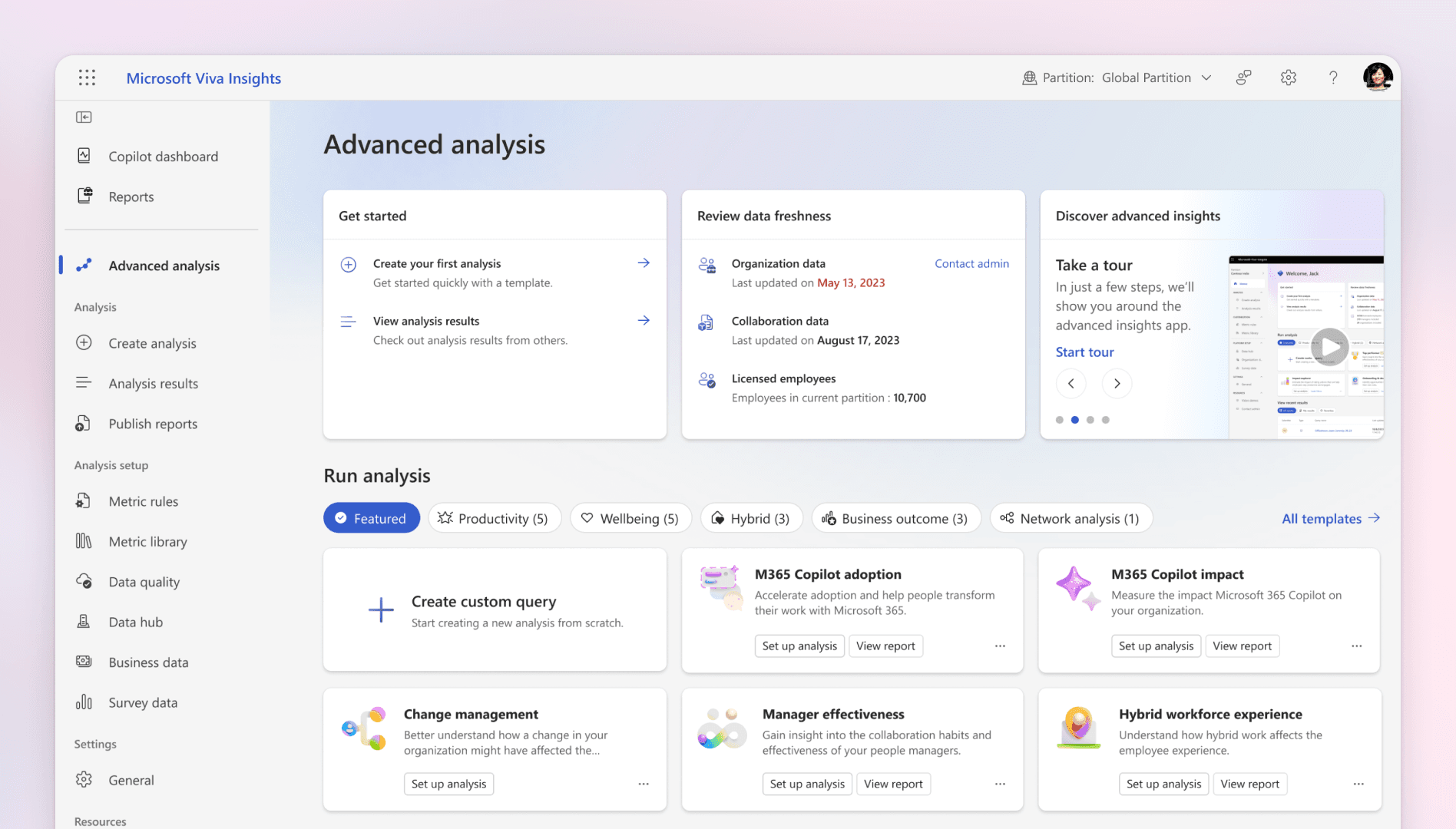The height and width of the screenshot is (829, 1456).
Task: Select the Featured filter tab
Action: [372, 518]
